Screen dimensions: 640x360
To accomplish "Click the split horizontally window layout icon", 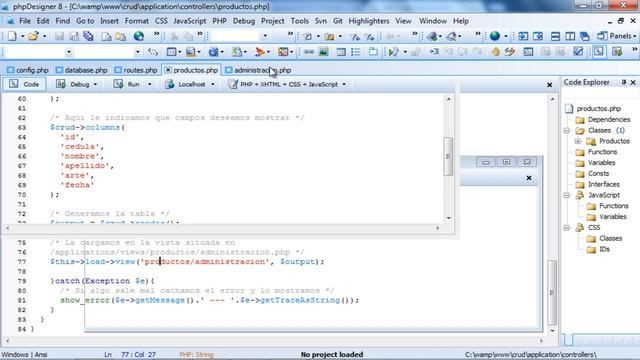I will click(x=555, y=36).
